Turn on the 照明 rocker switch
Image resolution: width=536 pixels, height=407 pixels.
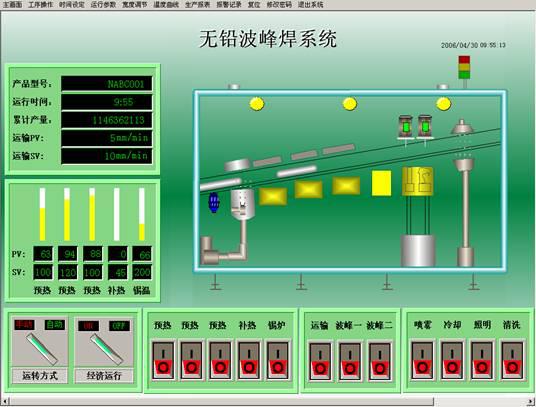[x=482, y=360]
